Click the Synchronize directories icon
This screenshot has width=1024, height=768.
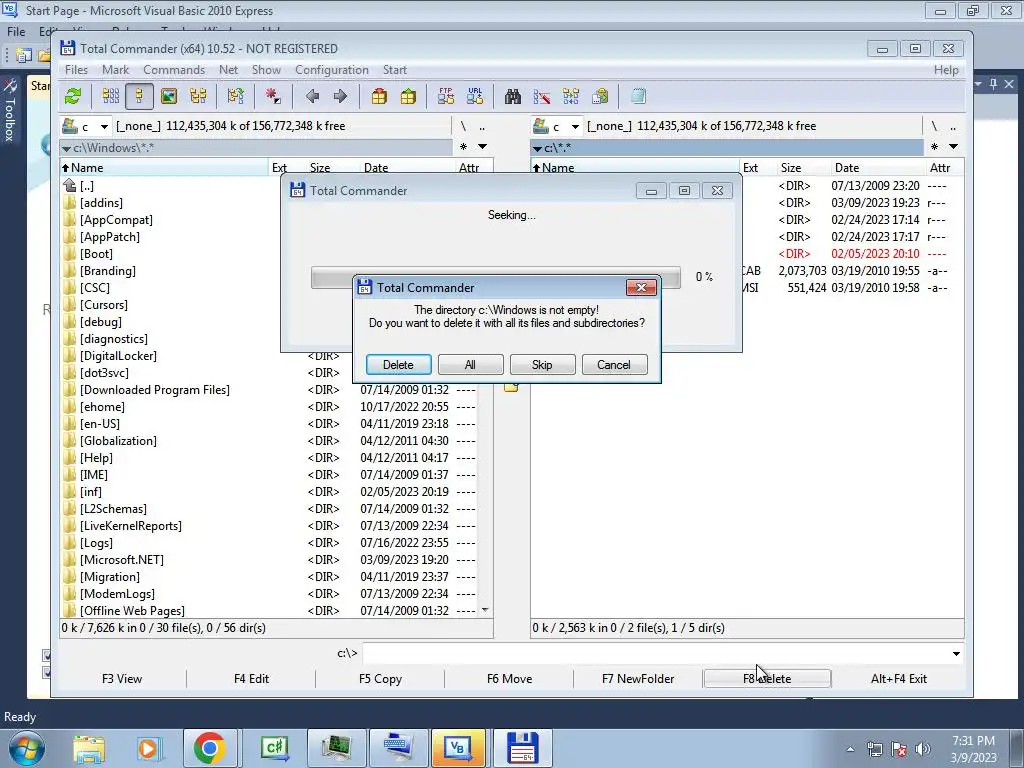571,97
